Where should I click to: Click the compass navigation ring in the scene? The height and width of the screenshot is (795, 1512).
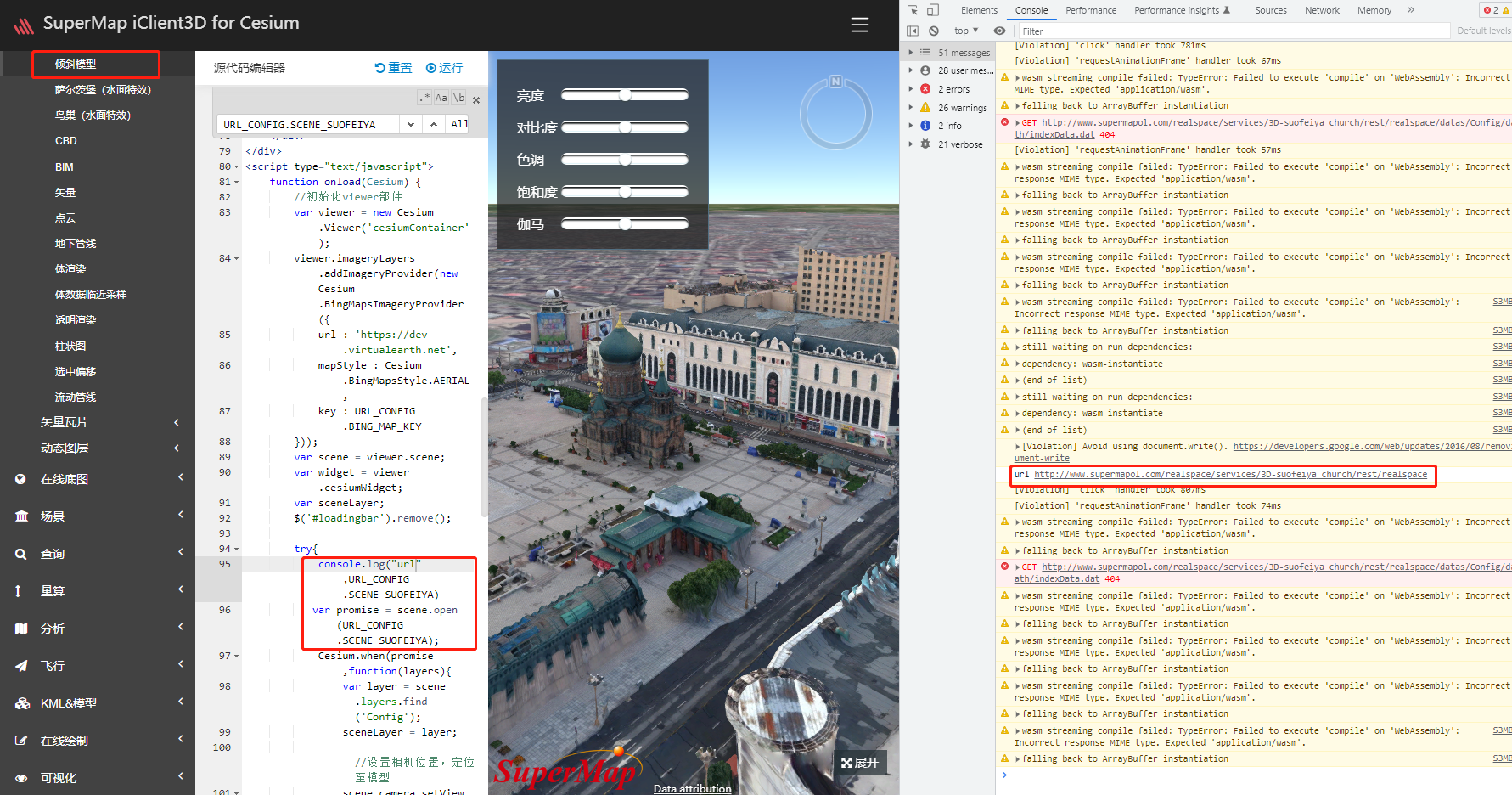coord(835,112)
